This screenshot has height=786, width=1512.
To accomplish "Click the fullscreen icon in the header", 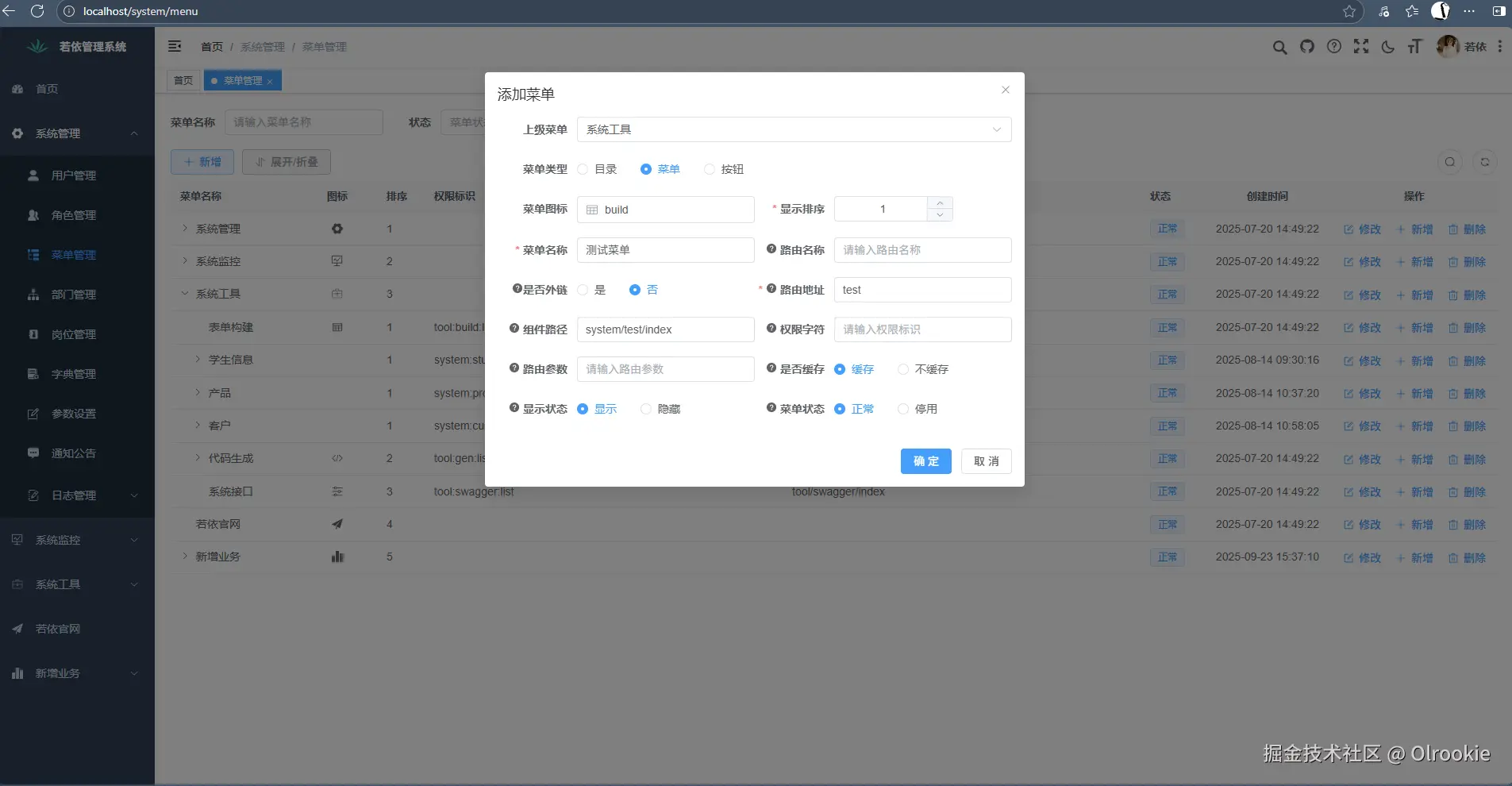I will [1361, 47].
